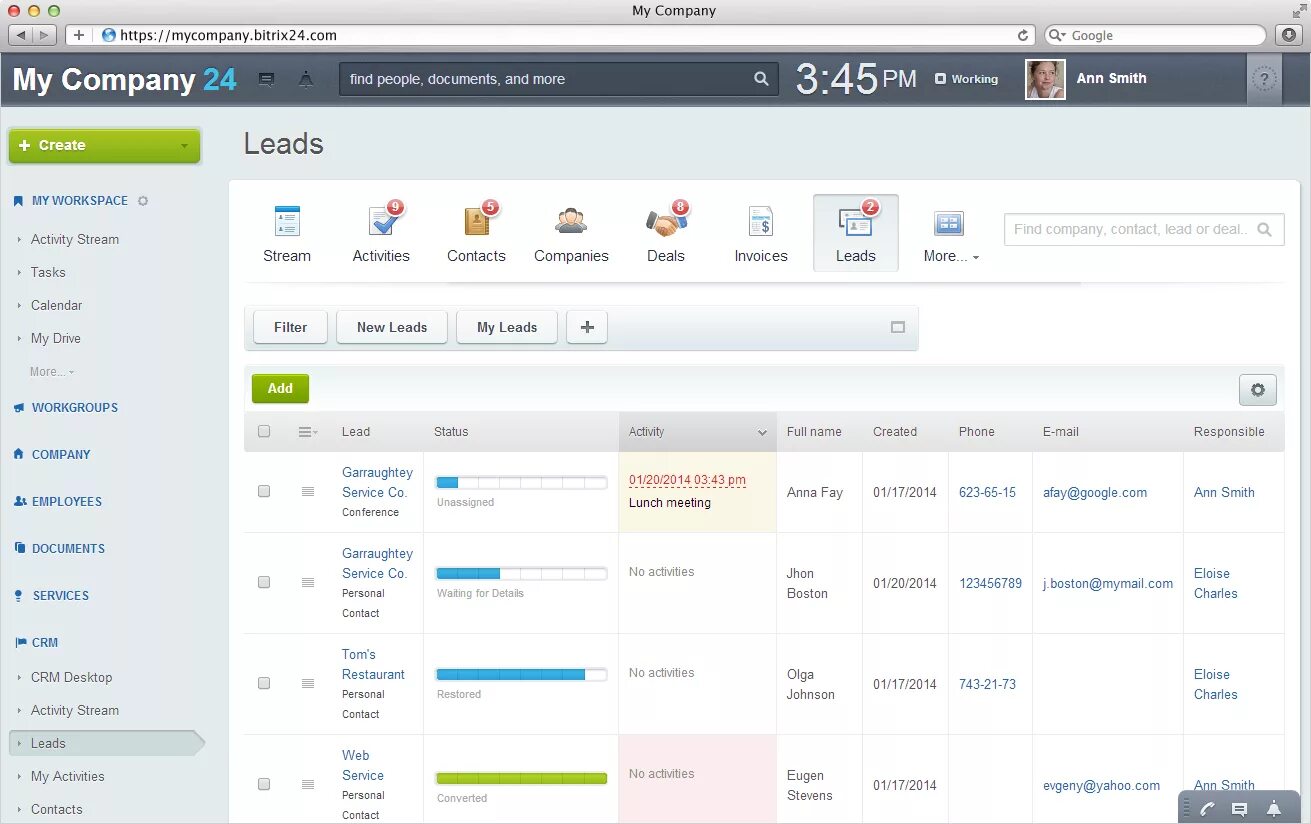Click search icon in CRM find field
The height and width of the screenshot is (824, 1311).
click(1264, 229)
